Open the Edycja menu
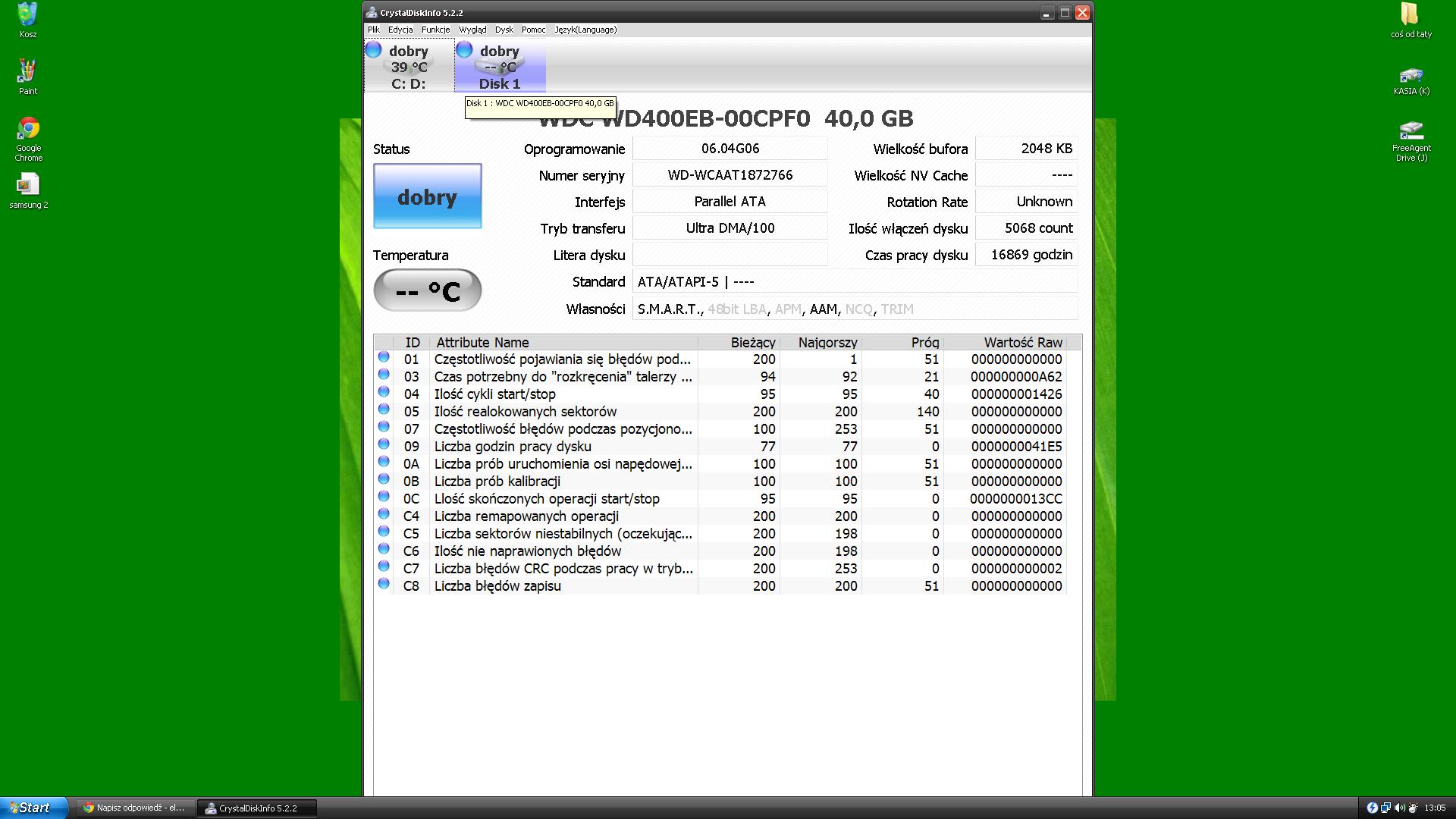Viewport: 1456px width, 819px height. 400,30
